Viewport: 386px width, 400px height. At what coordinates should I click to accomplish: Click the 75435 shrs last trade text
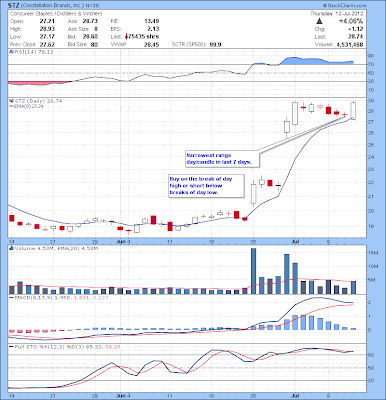pos(144,37)
